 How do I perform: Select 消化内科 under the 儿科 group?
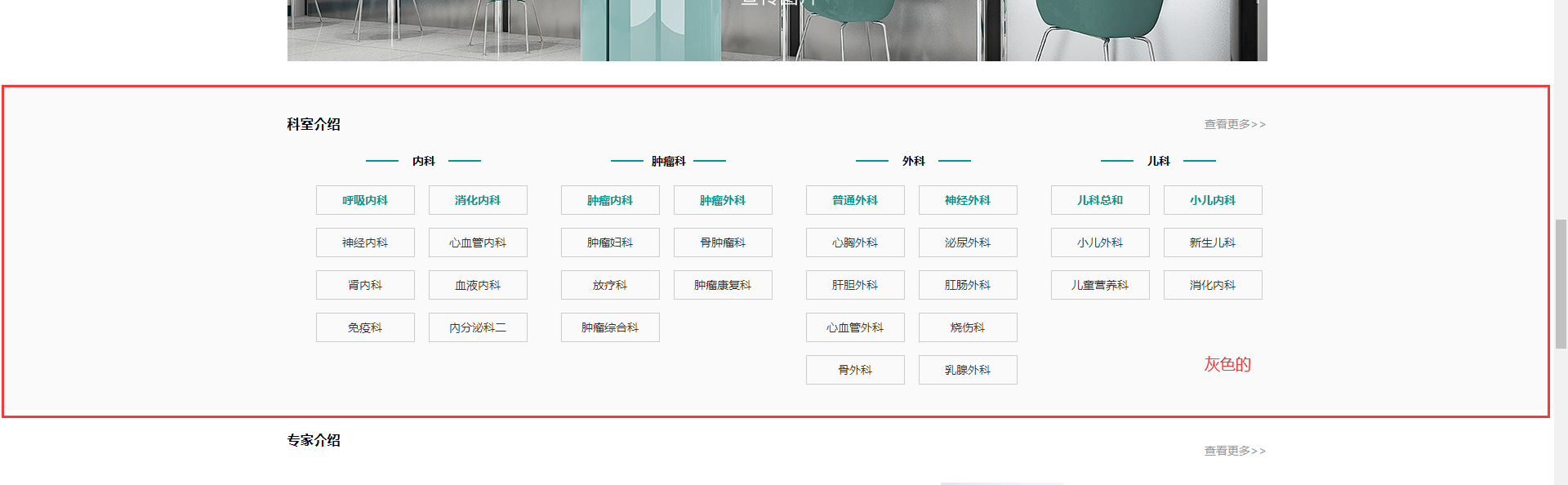click(1213, 285)
